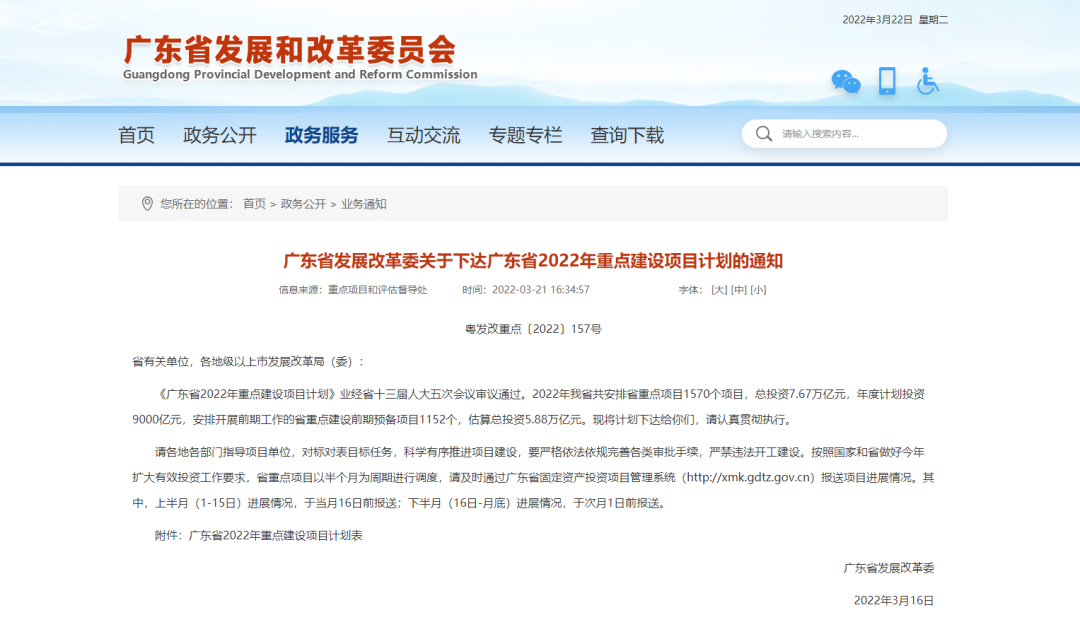Click the salutation line 省有关单位
The width and height of the screenshot is (1080, 634).
click(x=160, y=362)
